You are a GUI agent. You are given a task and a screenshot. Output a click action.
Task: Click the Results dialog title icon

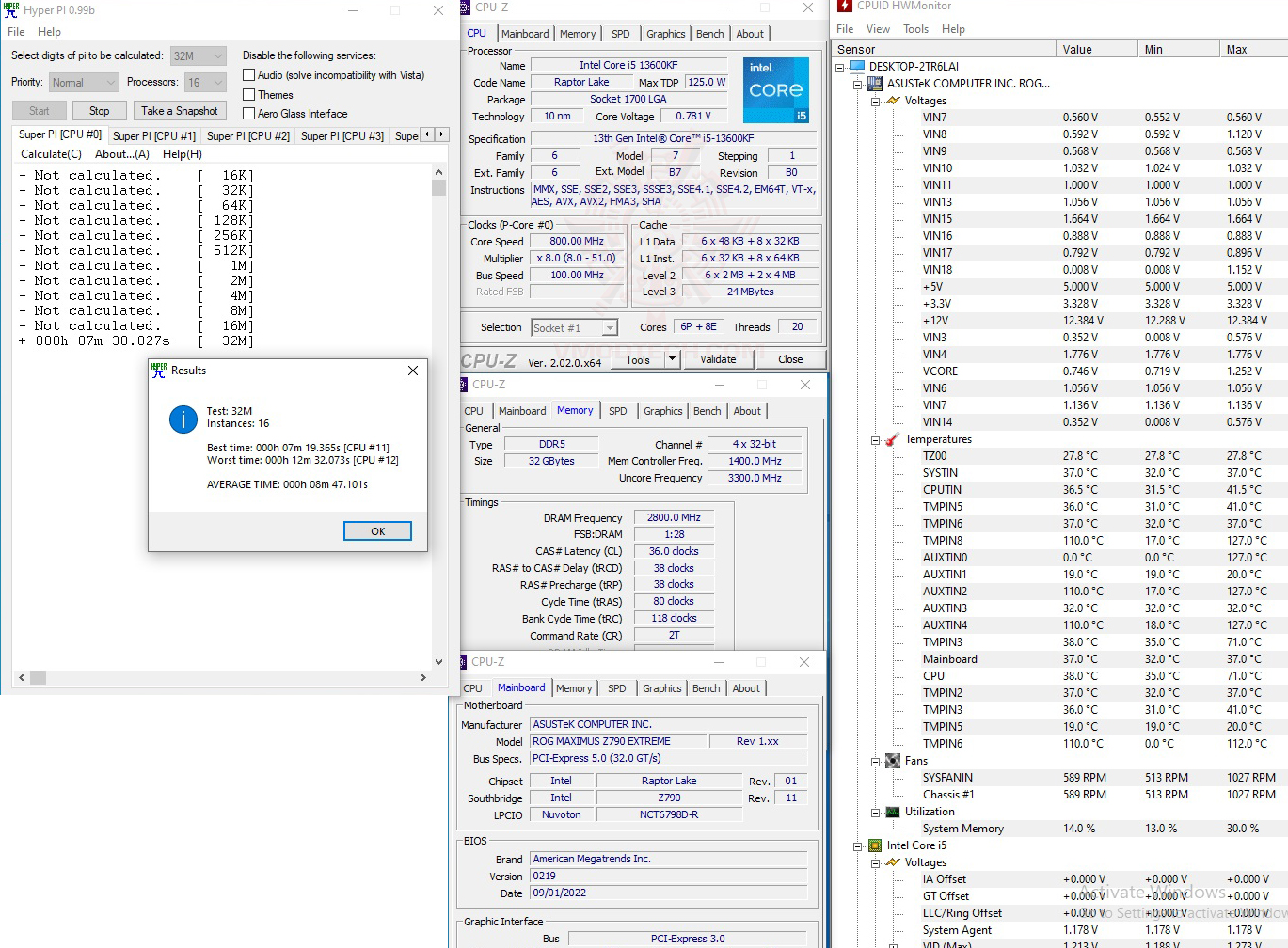click(159, 371)
